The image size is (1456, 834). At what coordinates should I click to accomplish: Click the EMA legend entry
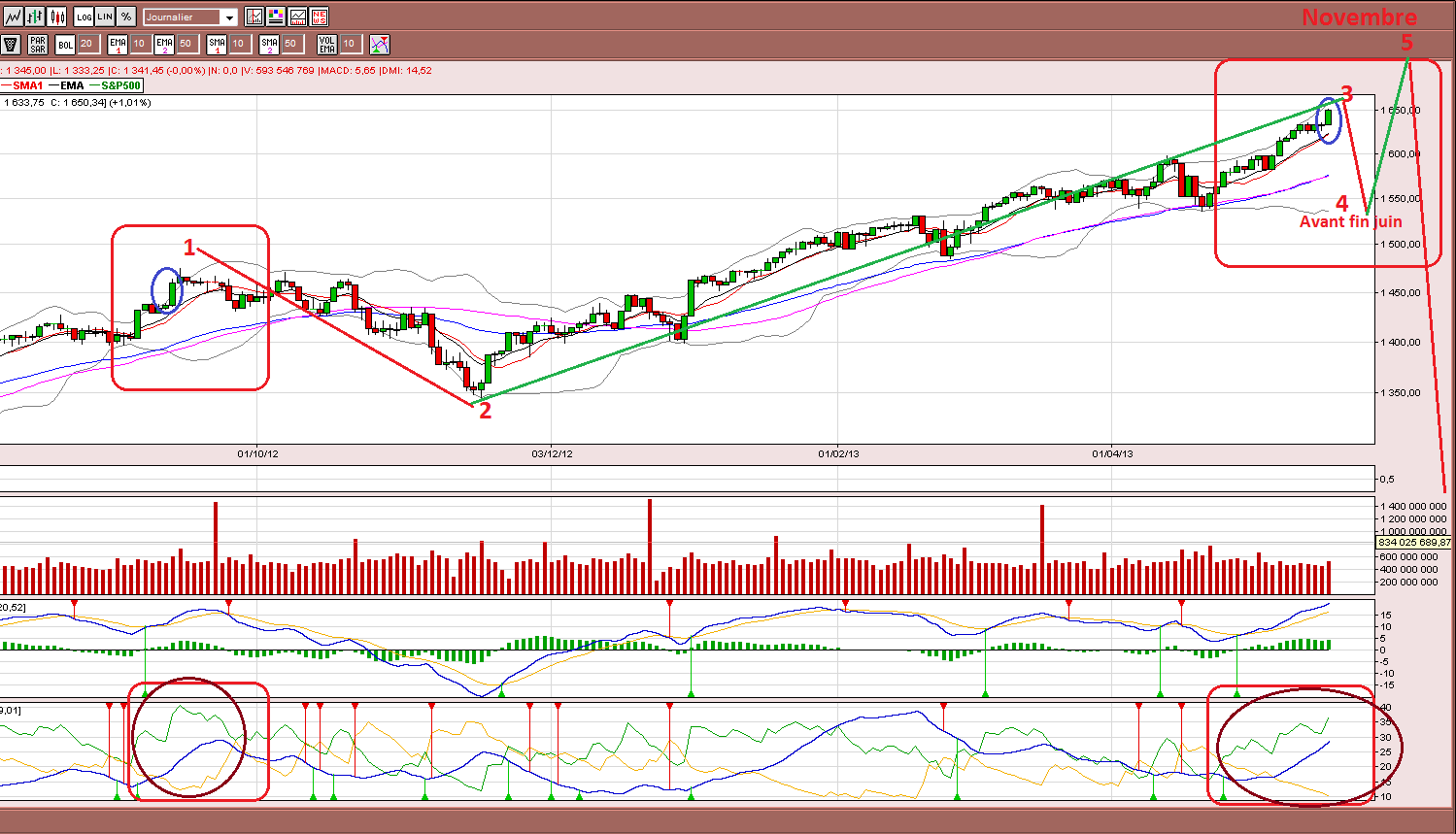click(66, 86)
